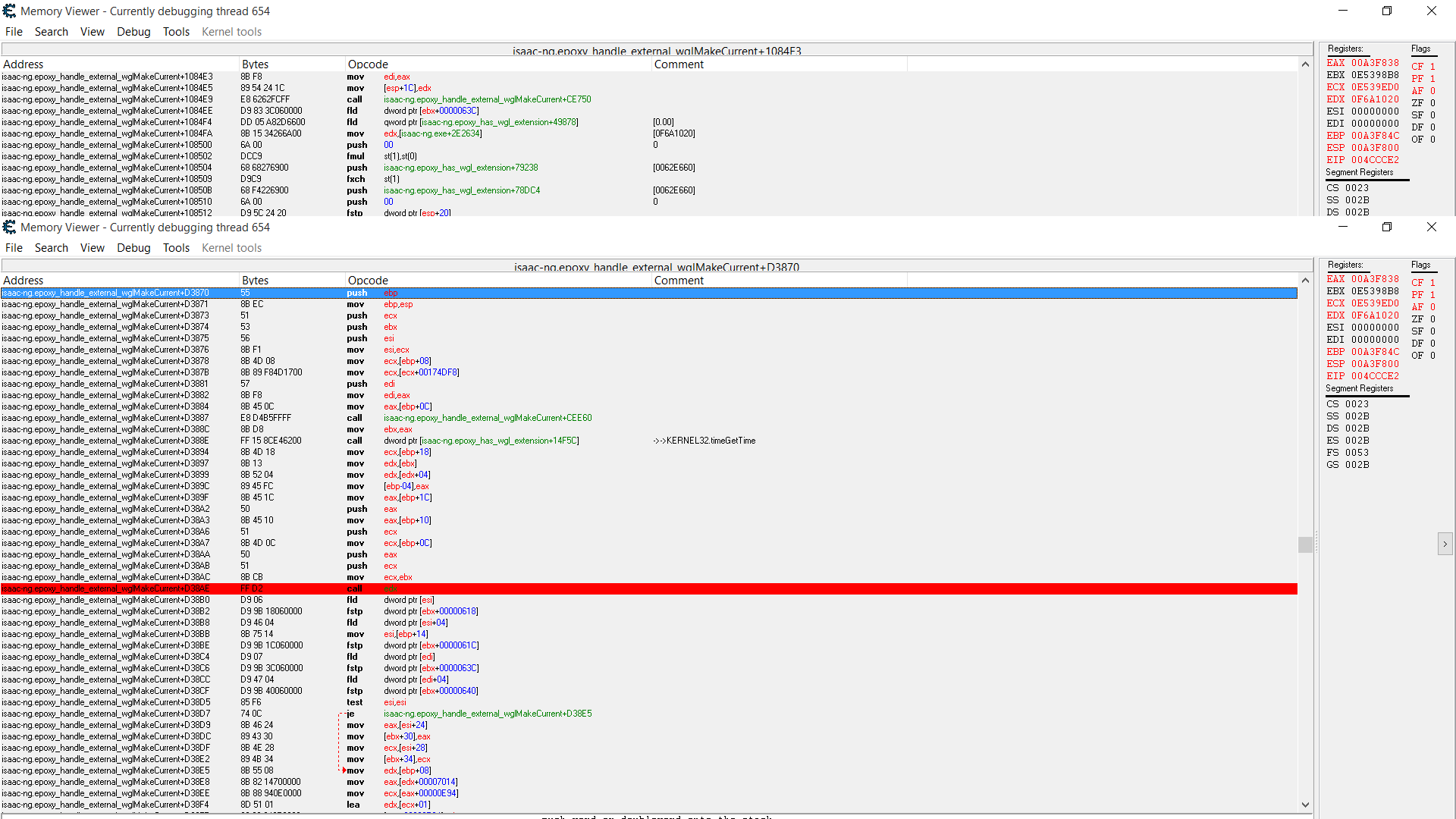This screenshot has height=819, width=1456.
Task: Open the File menu in top window
Action: click(15, 31)
